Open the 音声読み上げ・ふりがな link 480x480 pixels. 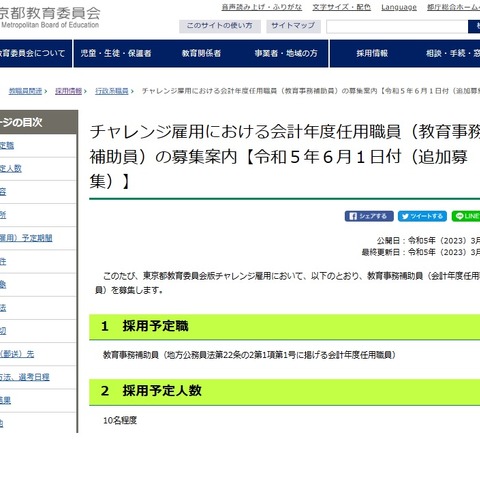pos(262,7)
